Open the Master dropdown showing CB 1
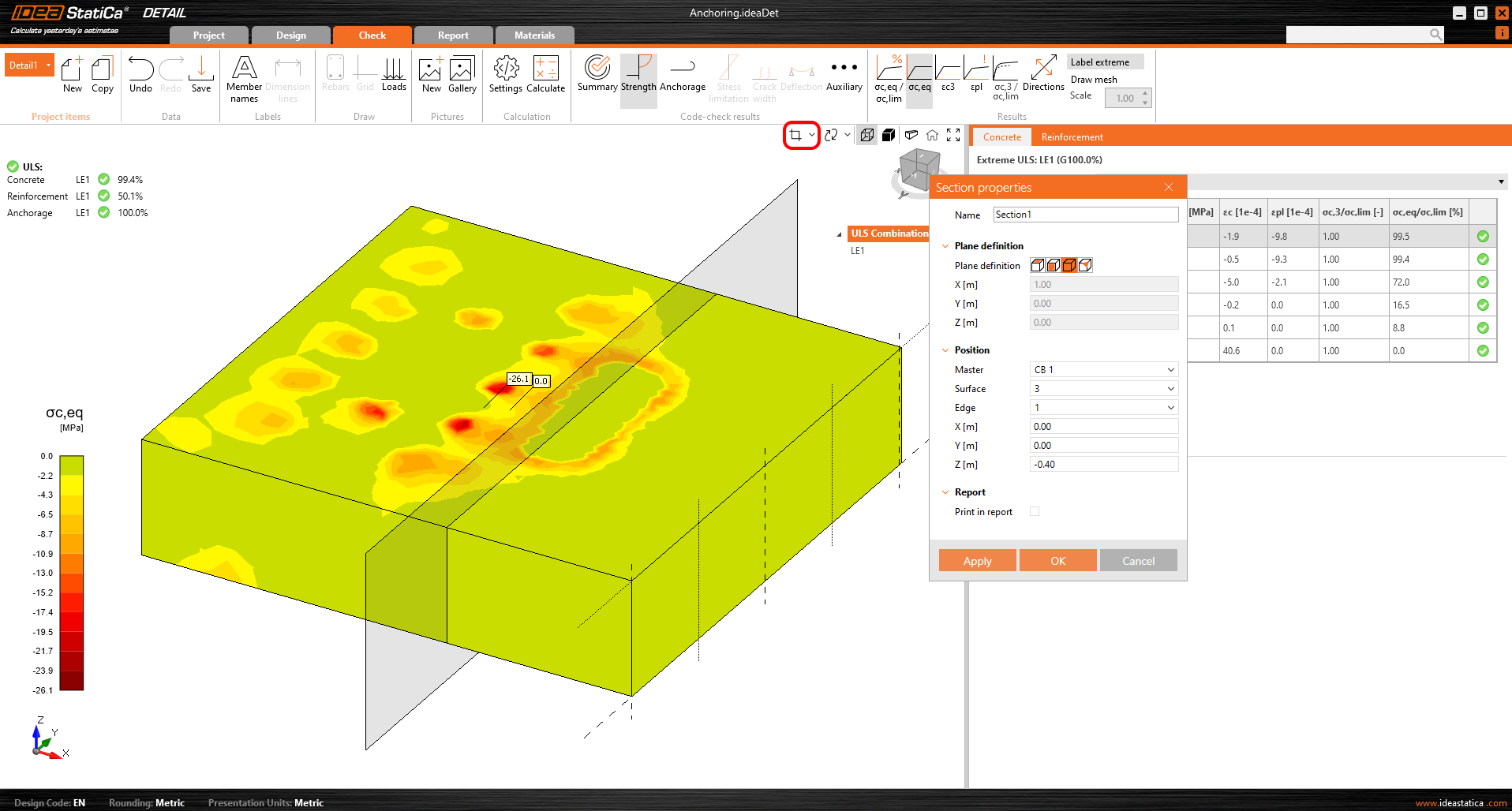The width and height of the screenshot is (1512, 811). (1103, 370)
